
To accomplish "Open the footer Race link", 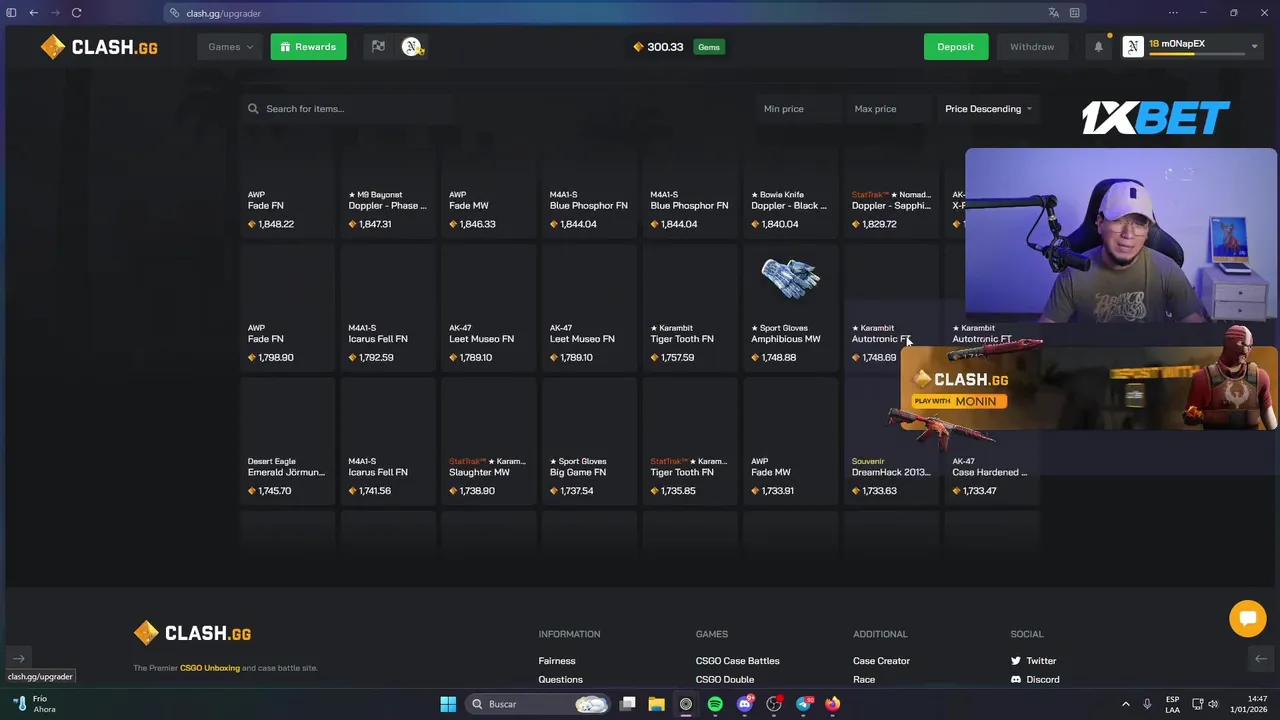I will (864, 680).
